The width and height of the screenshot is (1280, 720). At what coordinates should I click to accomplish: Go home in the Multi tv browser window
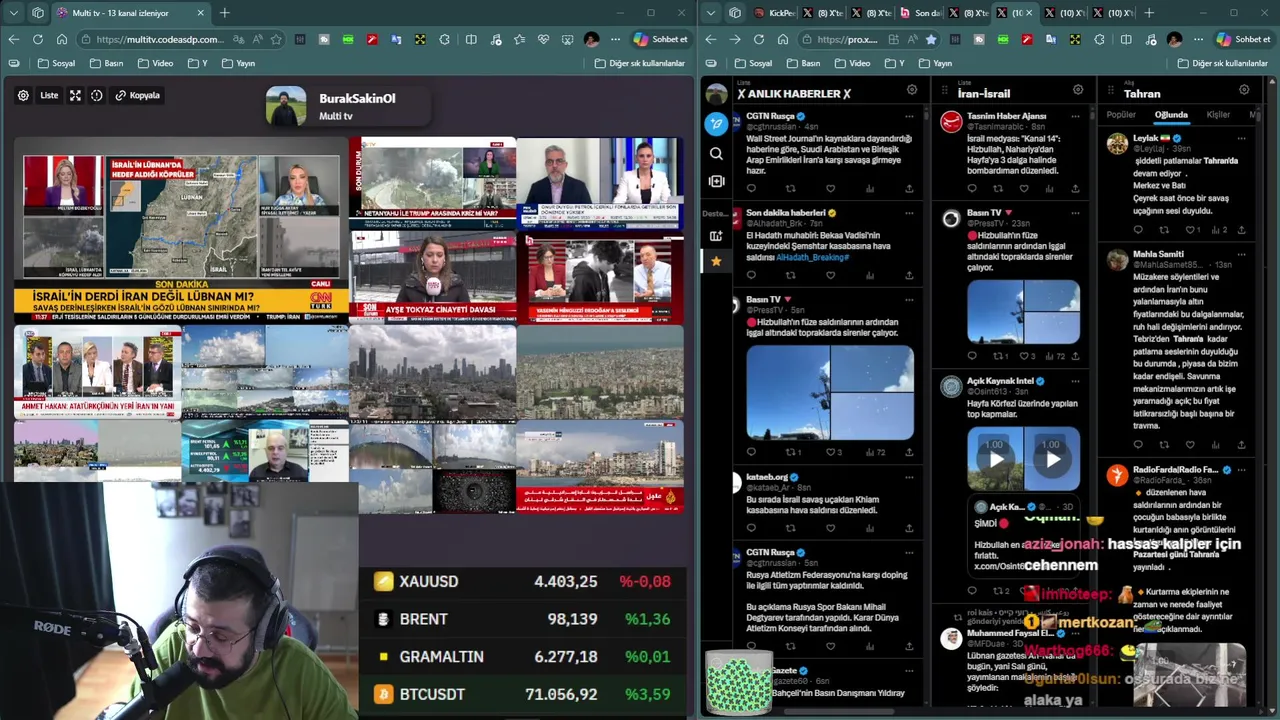click(61, 39)
